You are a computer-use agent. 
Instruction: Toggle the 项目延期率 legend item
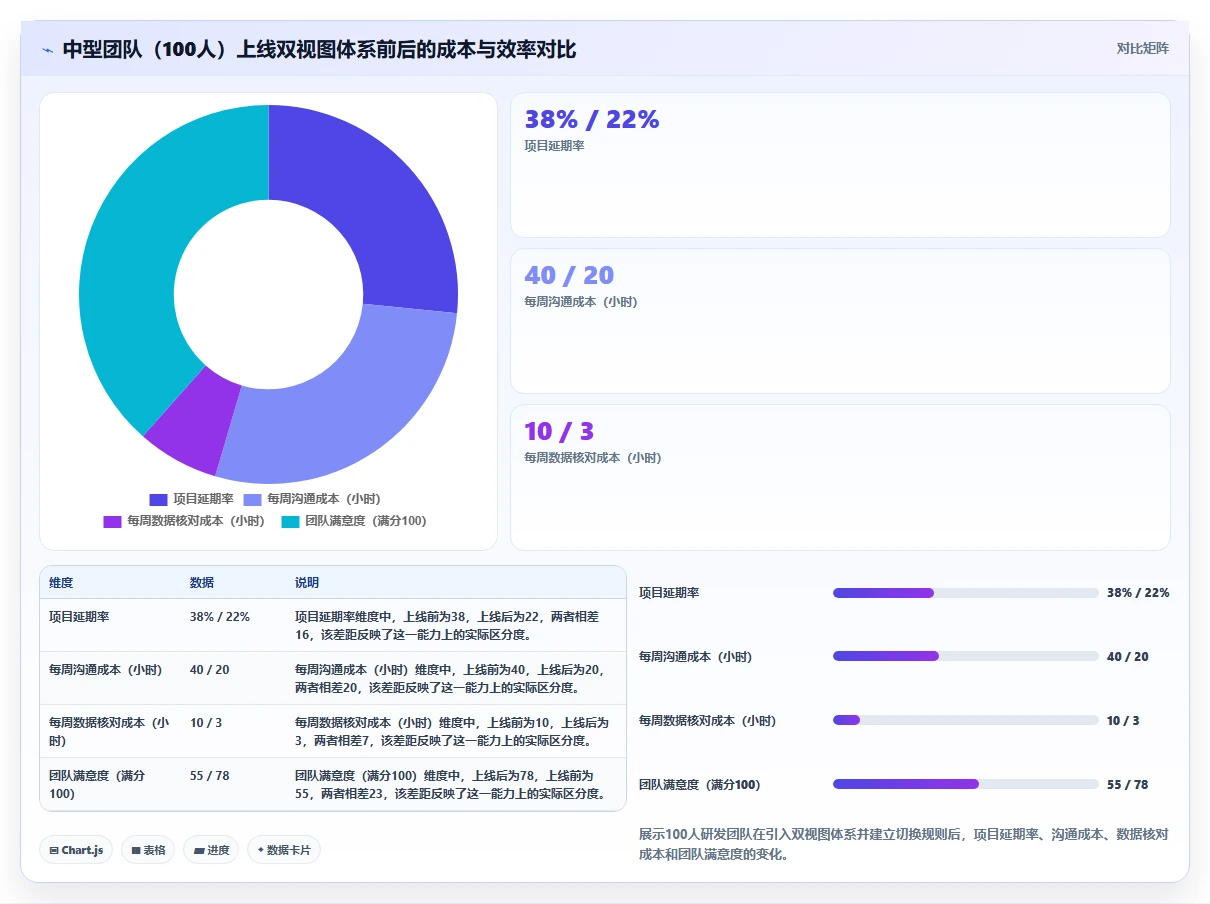192,499
